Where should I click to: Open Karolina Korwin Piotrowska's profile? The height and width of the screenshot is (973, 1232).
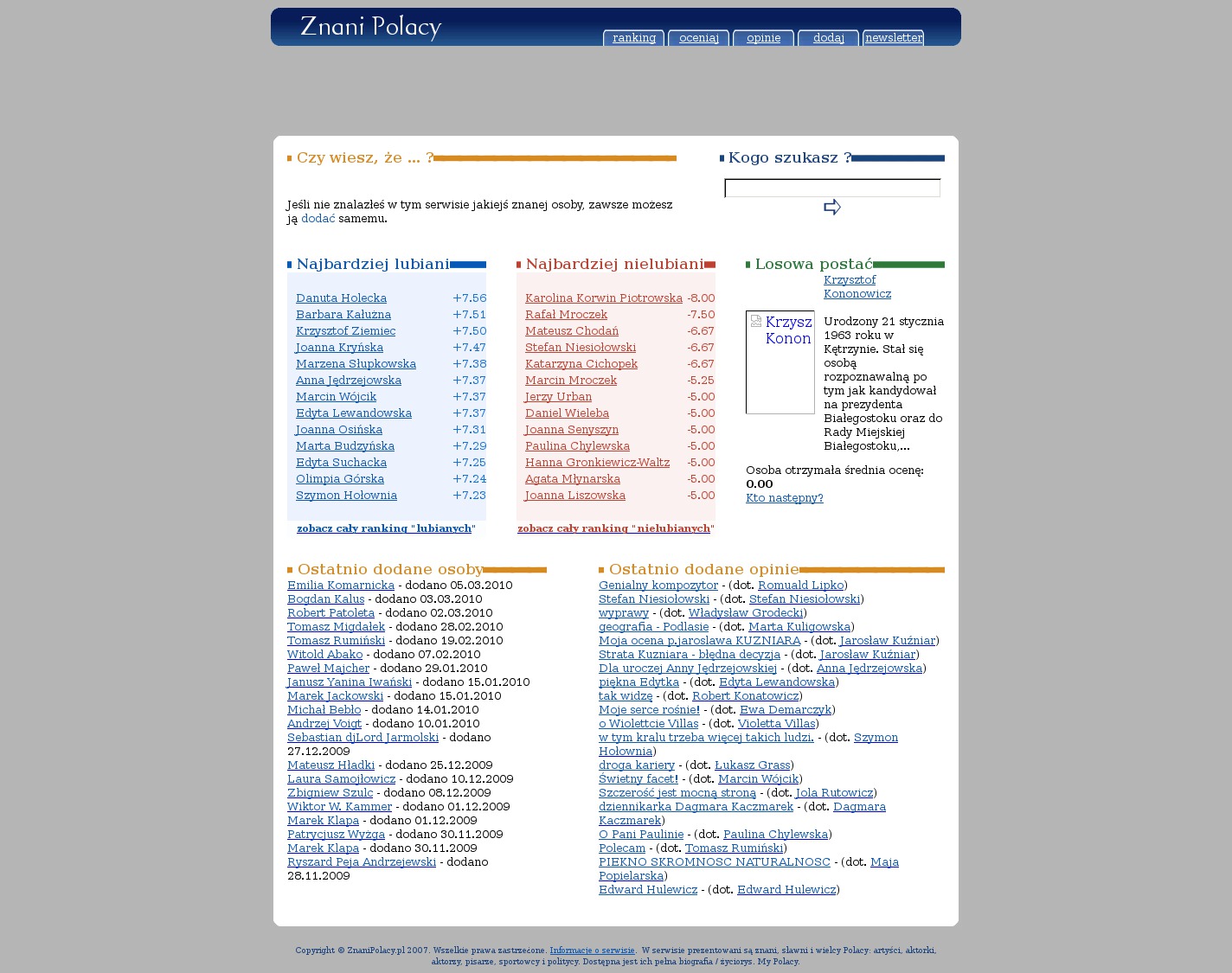click(603, 298)
